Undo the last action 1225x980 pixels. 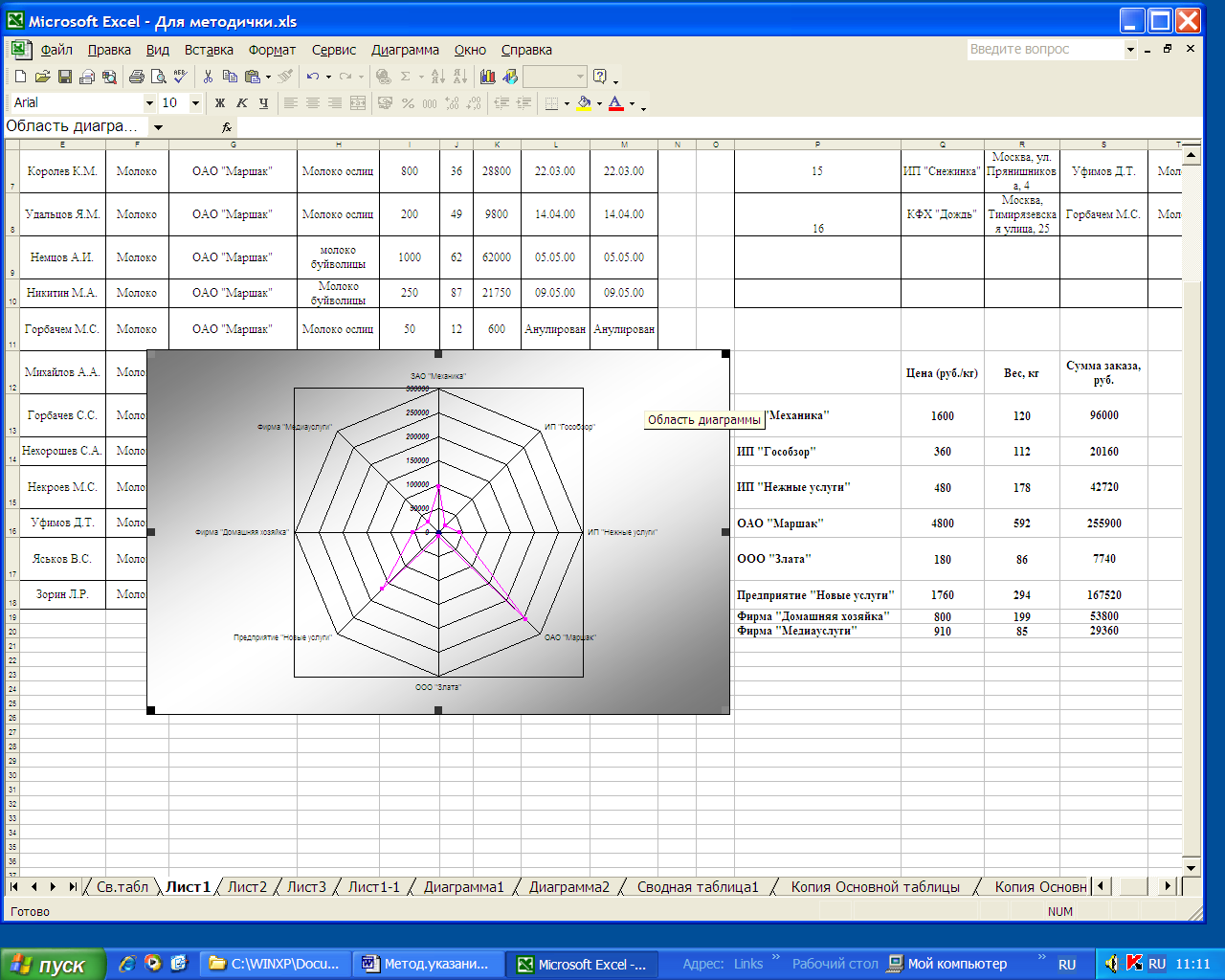[x=313, y=77]
